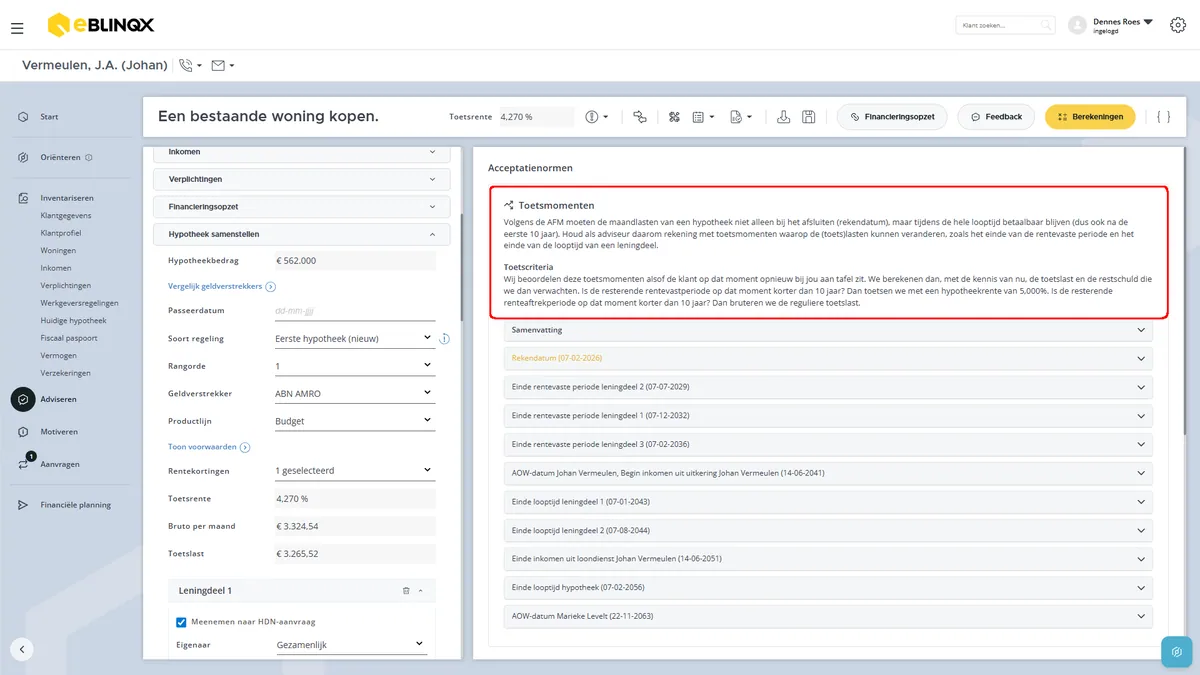Go to Adviseren in the sidebar
Image resolution: width=1200 pixels, height=675 pixels.
click(58, 399)
